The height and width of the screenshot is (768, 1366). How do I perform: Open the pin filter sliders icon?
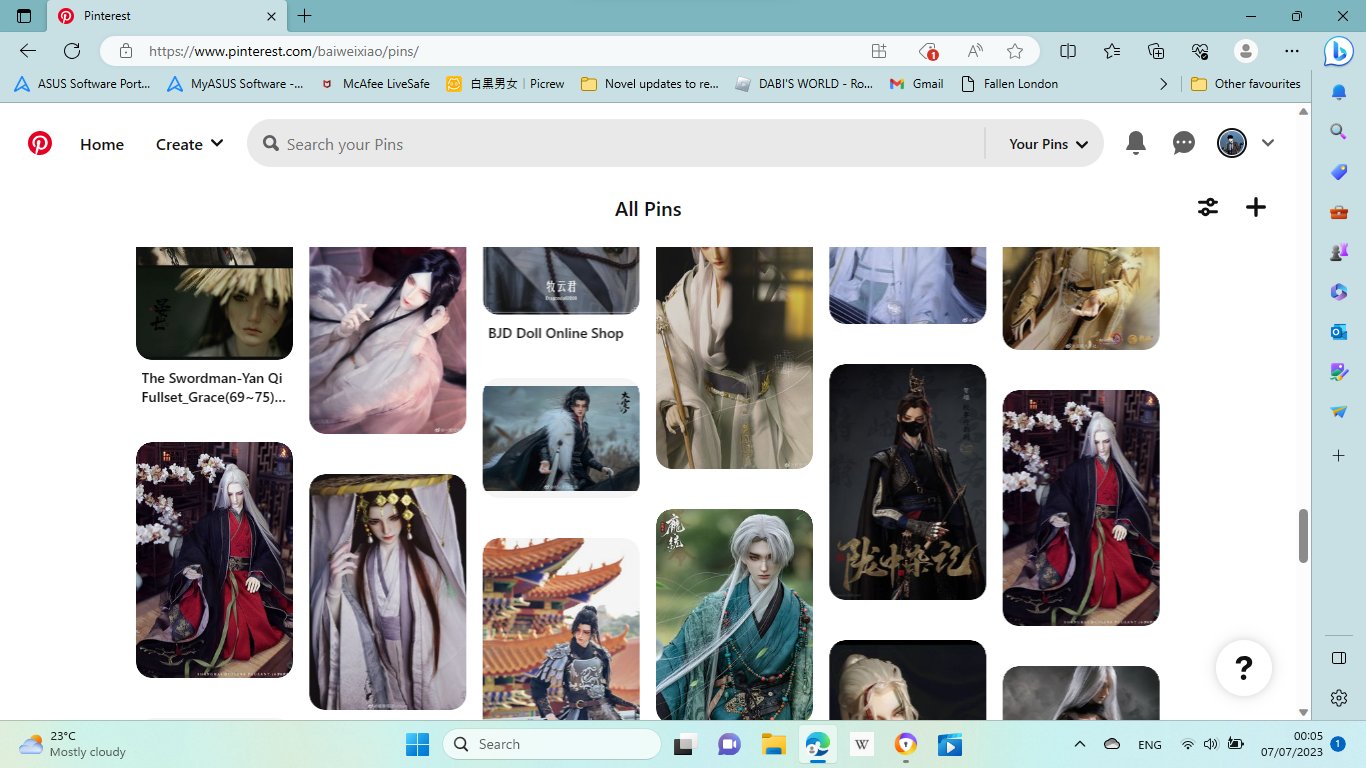(1208, 207)
